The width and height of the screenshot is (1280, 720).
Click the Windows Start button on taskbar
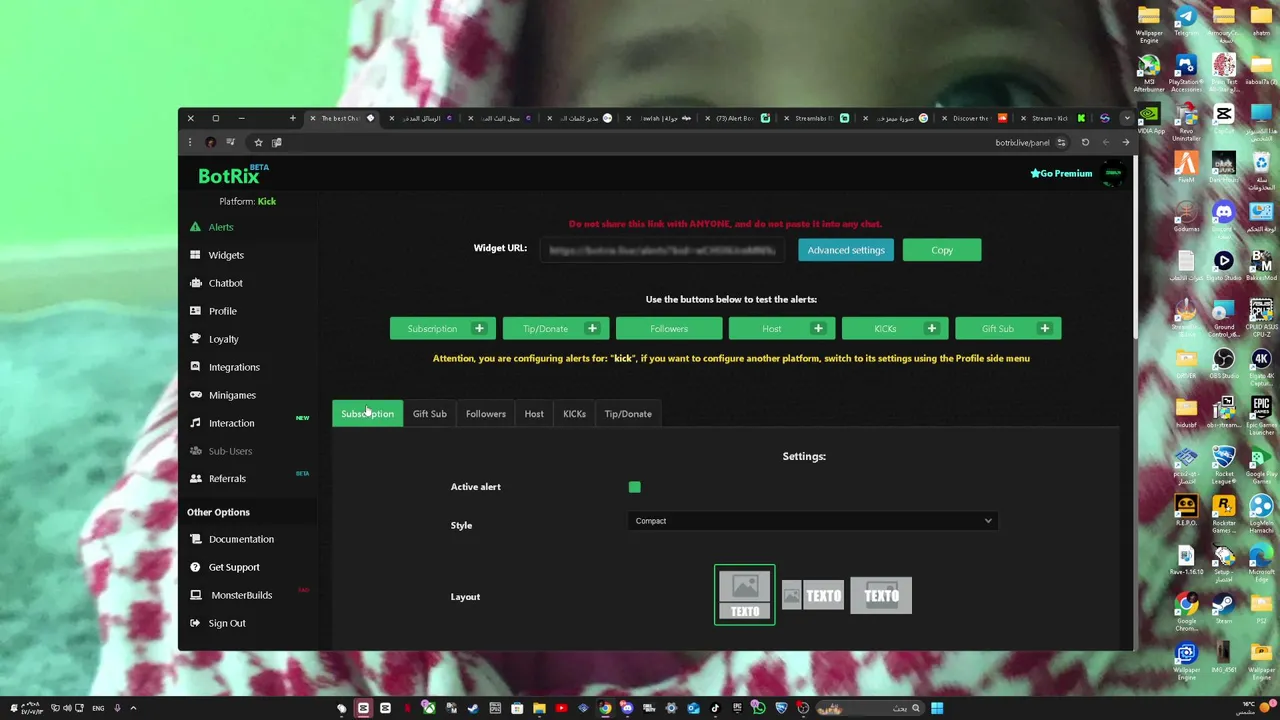coord(937,708)
